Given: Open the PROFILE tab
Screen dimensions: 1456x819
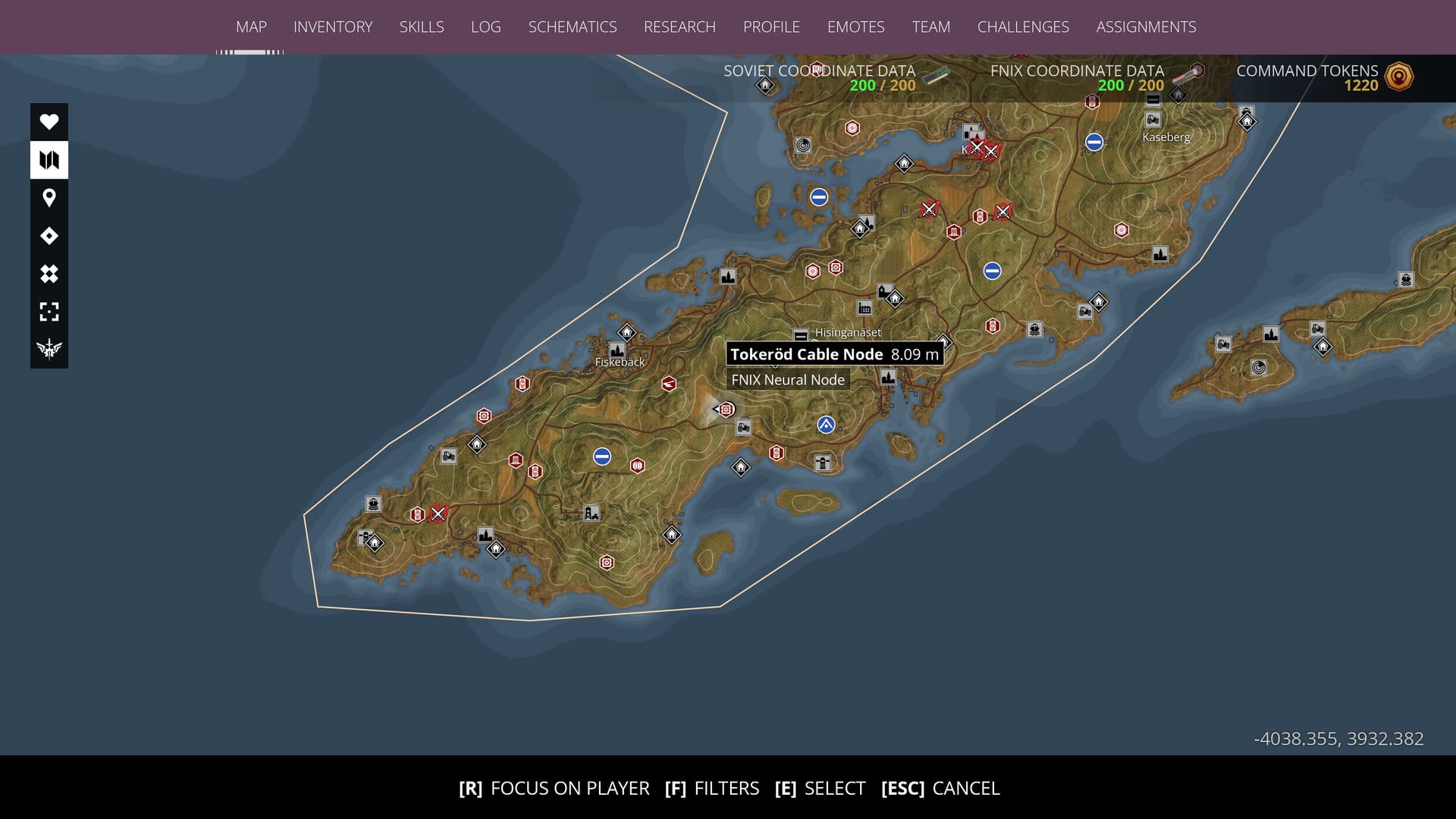Looking at the screenshot, I should [771, 27].
